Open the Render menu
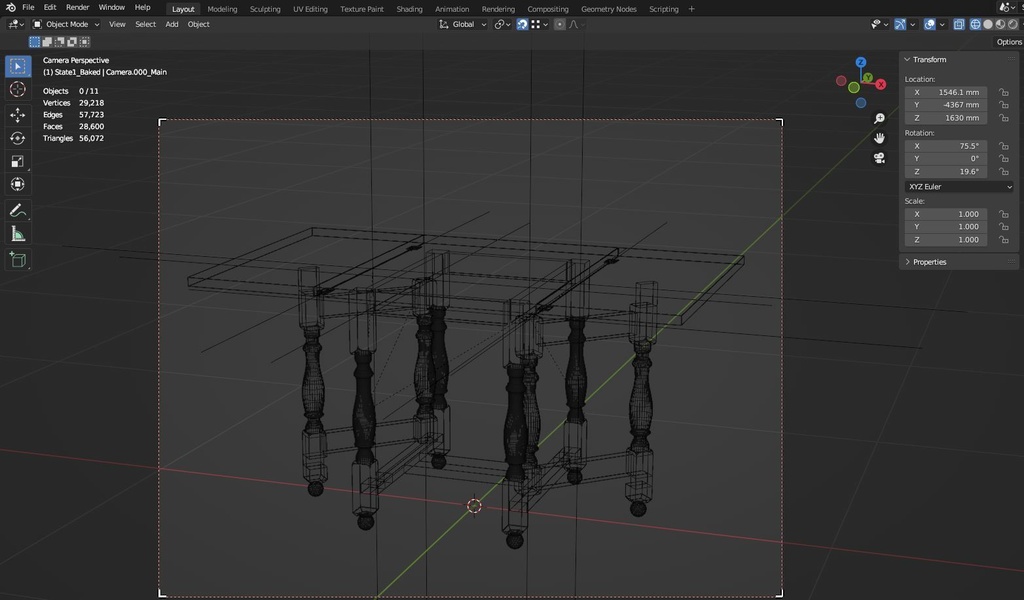This screenshot has height=600, width=1024. tap(77, 7)
